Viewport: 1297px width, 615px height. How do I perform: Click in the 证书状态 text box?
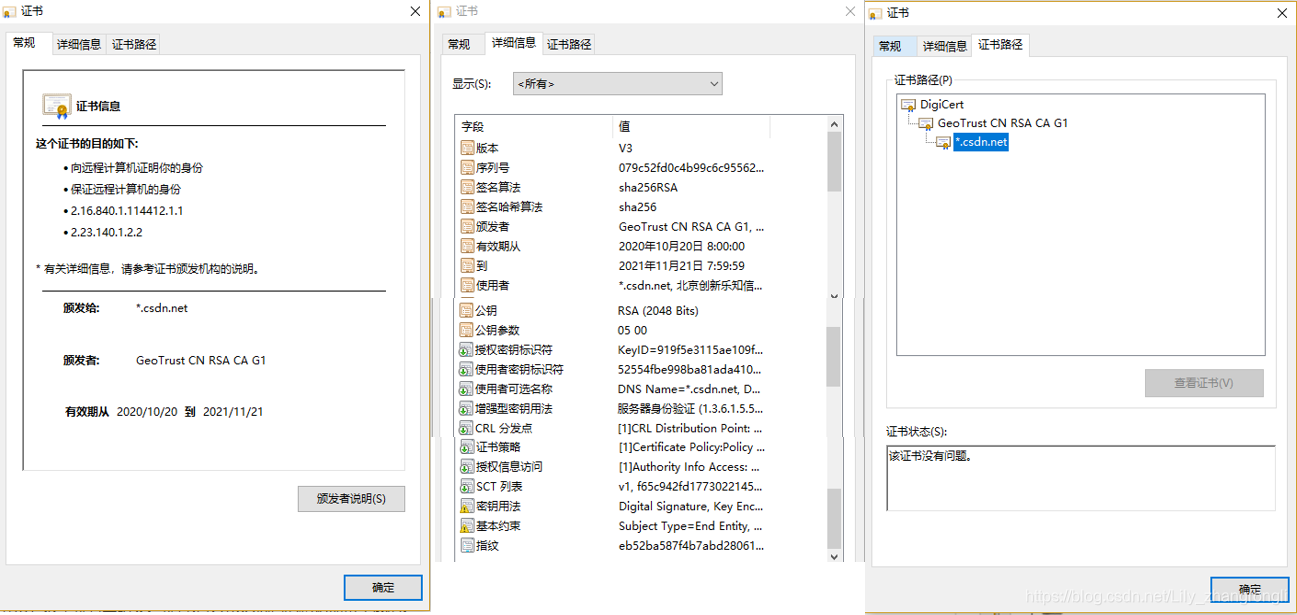(x=1081, y=478)
